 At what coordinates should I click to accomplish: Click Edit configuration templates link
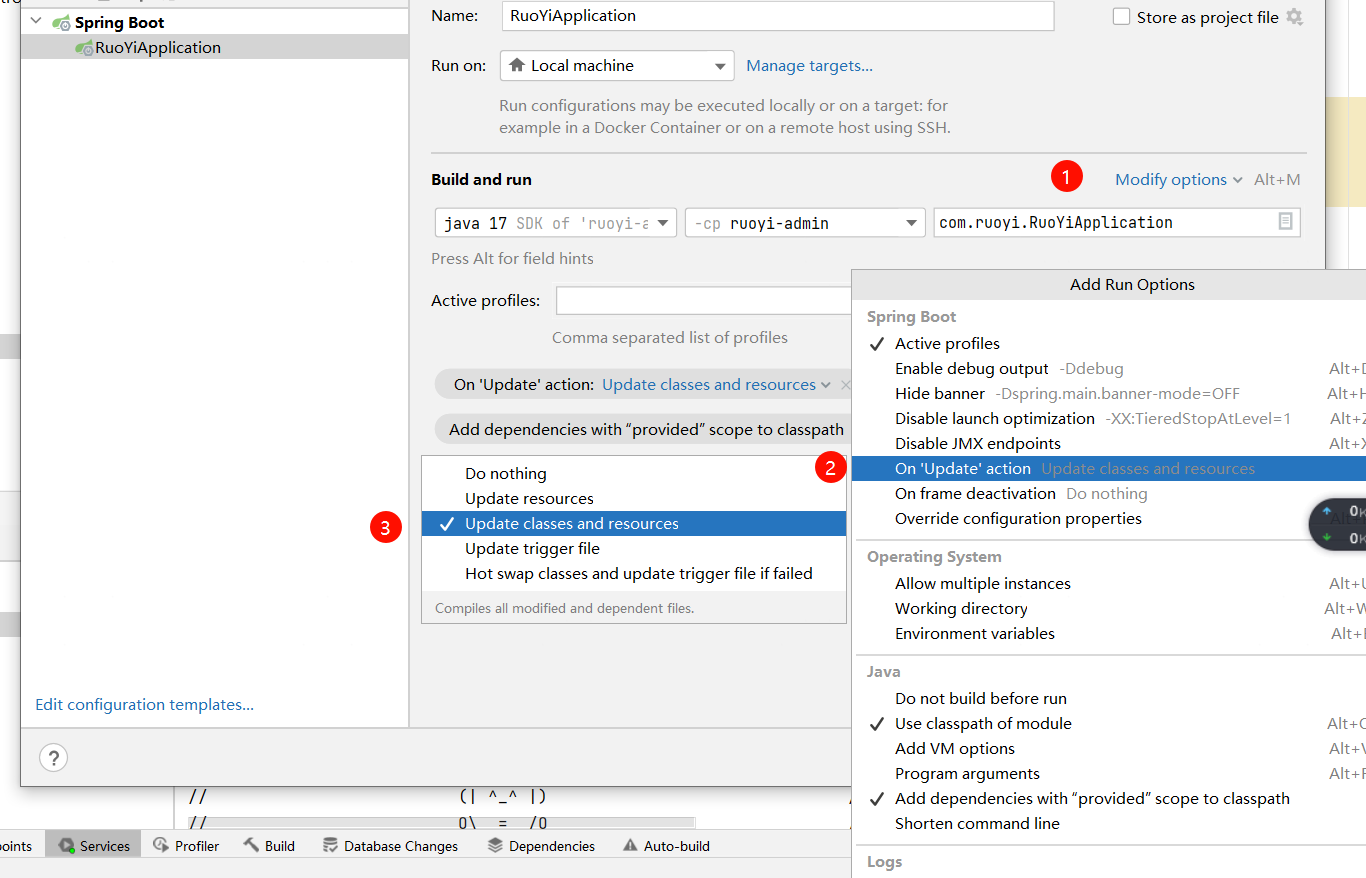point(144,704)
